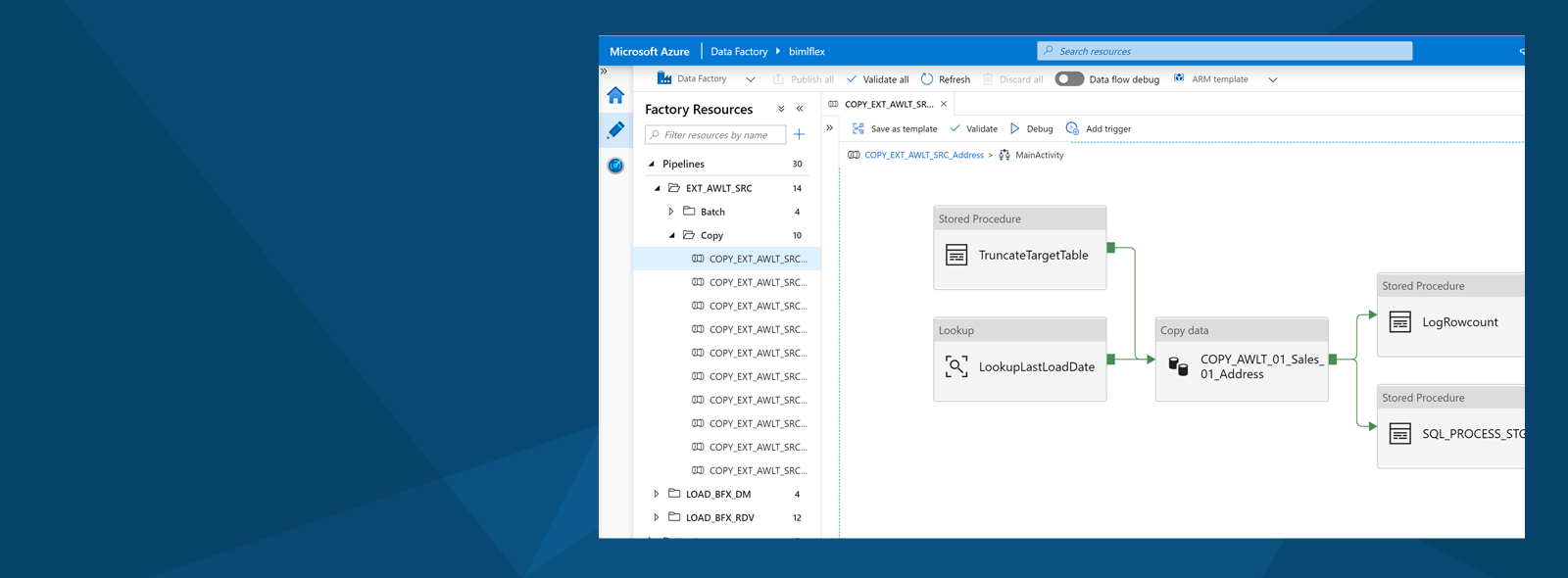Image resolution: width=1568 pixels, height=578 pixels.
Task: Expand the LOAD_BFX_DM folder
Action: point(657,494)
